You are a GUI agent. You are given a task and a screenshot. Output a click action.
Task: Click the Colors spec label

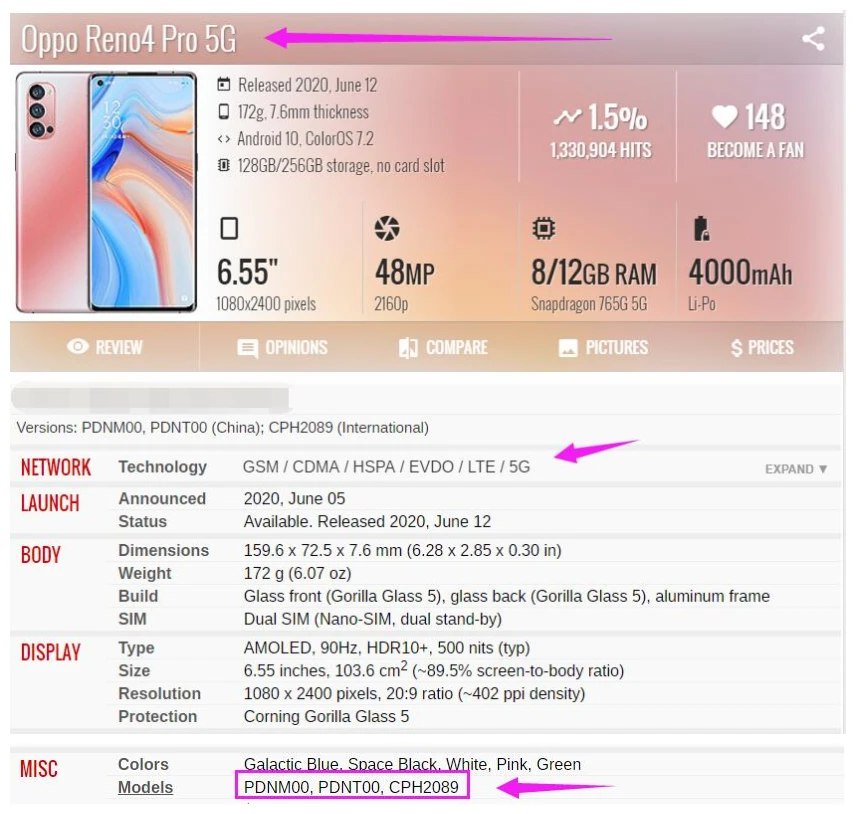(144, 764)
